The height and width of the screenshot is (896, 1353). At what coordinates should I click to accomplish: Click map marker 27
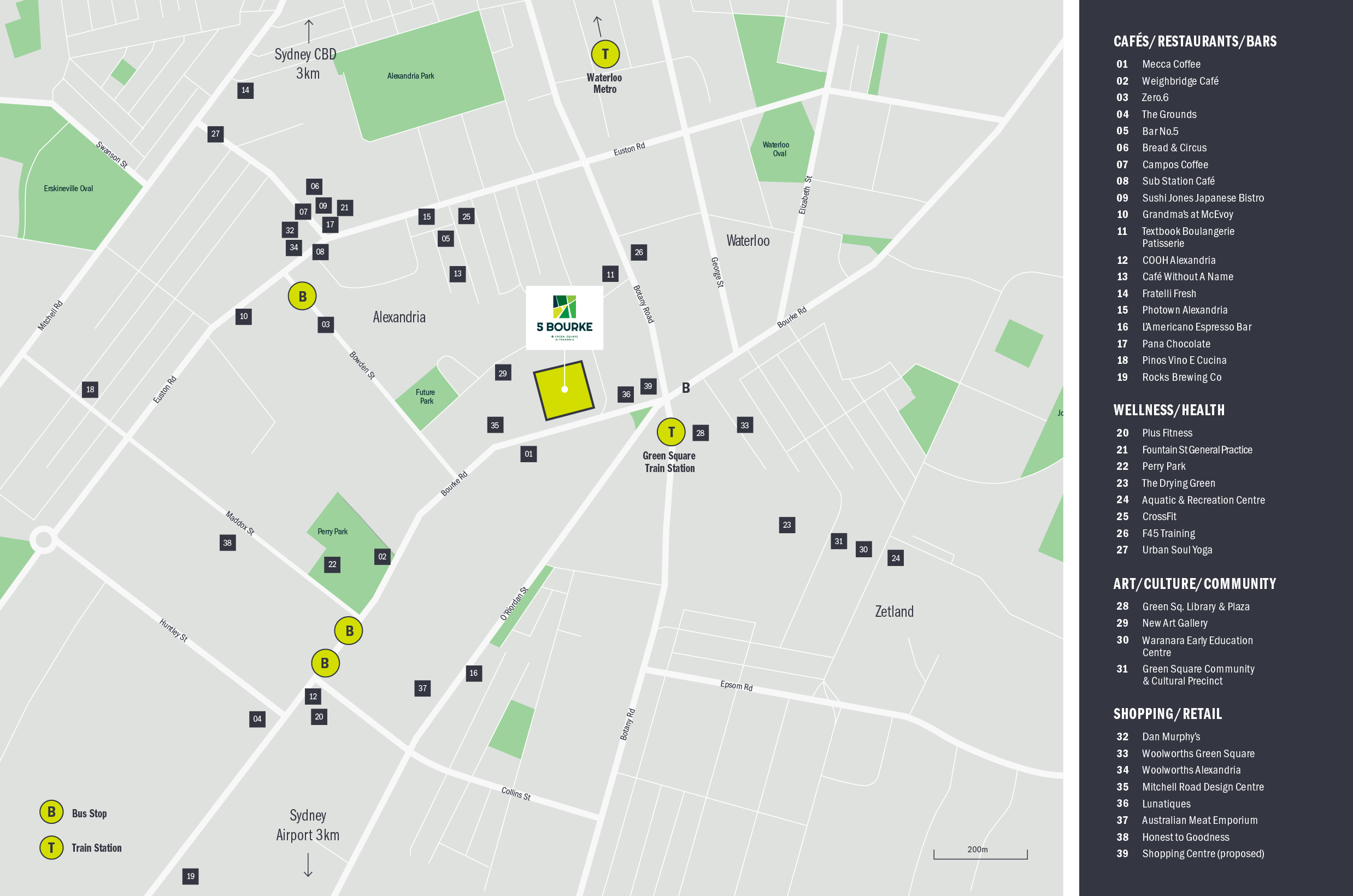215,134
